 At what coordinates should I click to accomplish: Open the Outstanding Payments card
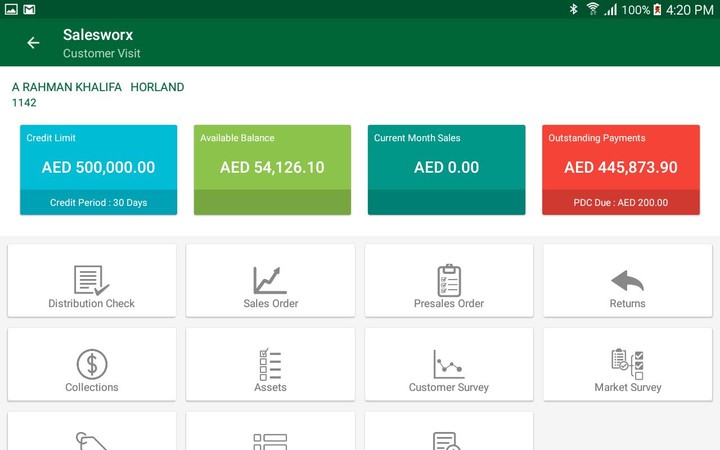tap(620, 160)
